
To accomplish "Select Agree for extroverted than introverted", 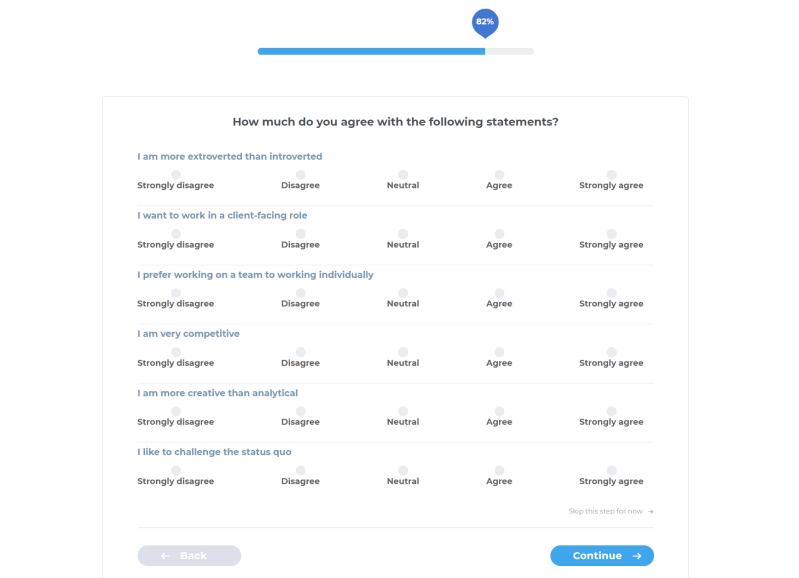I will point(499,175).
